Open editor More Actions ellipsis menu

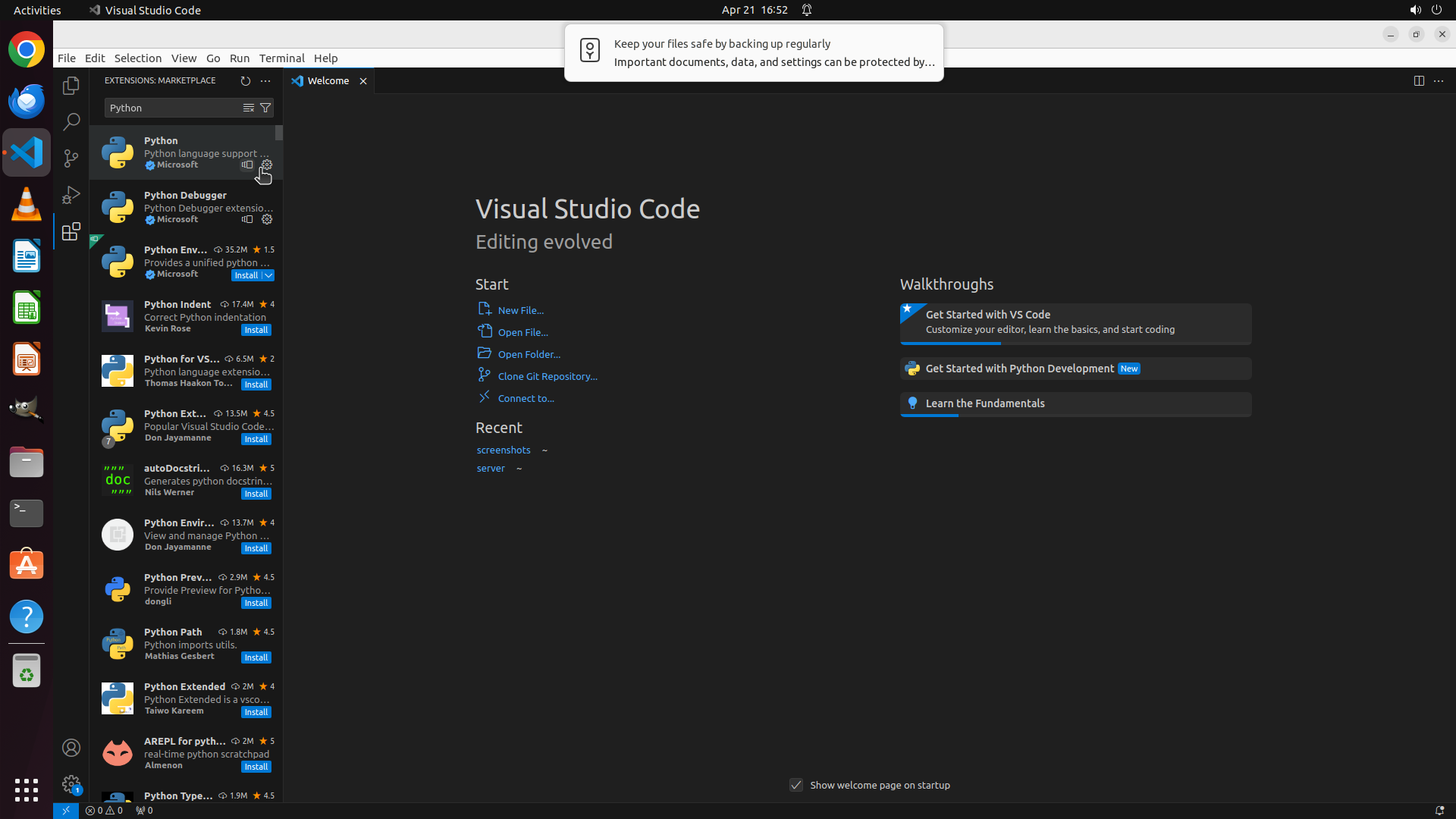(1439, 80)
